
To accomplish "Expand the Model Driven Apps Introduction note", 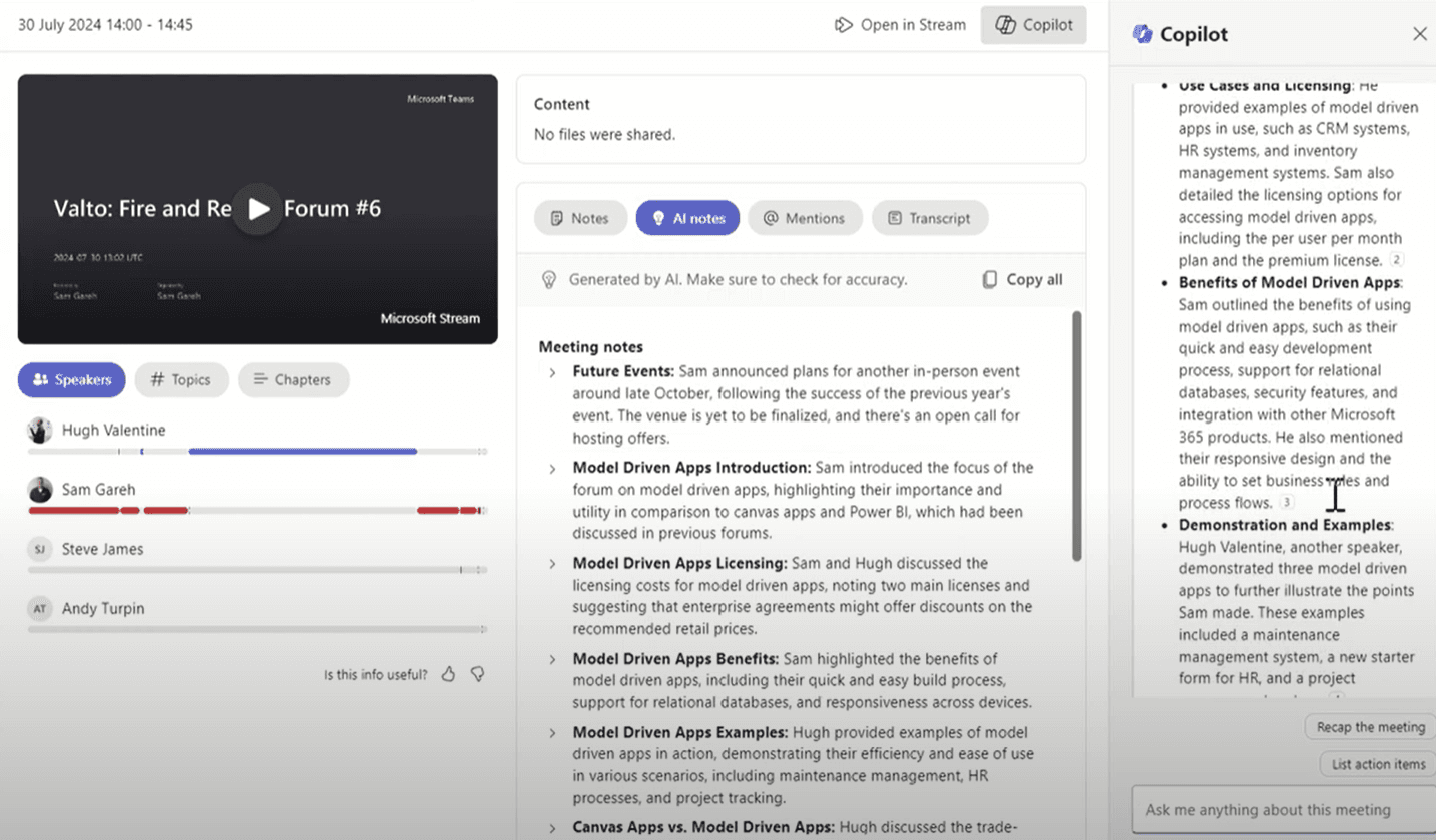I will pyautogui.click(x=551, y=468).
